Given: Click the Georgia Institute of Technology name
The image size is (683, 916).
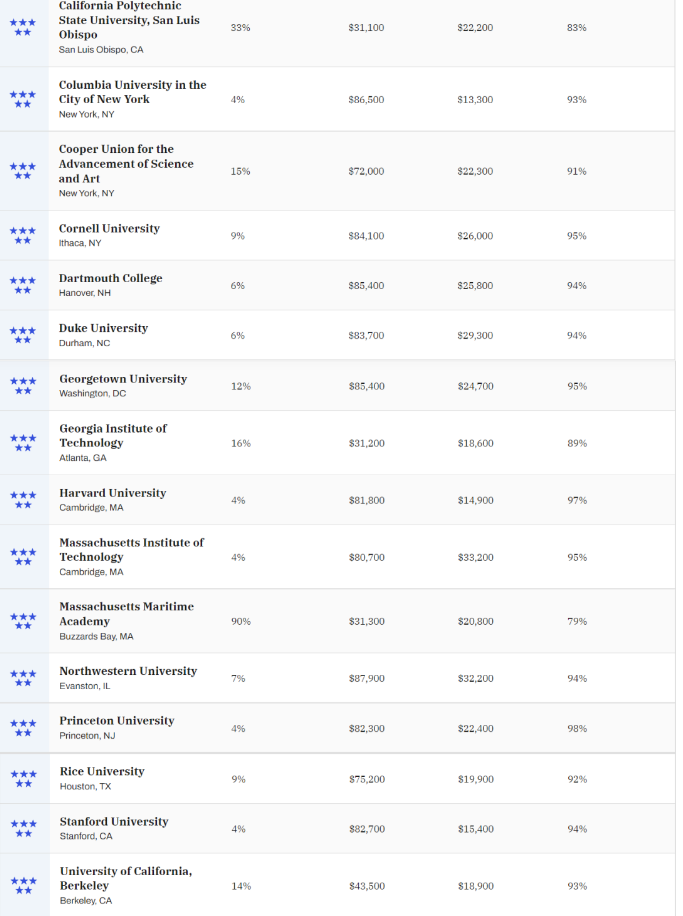Looking at the screenshot, I should coord(113,436).
